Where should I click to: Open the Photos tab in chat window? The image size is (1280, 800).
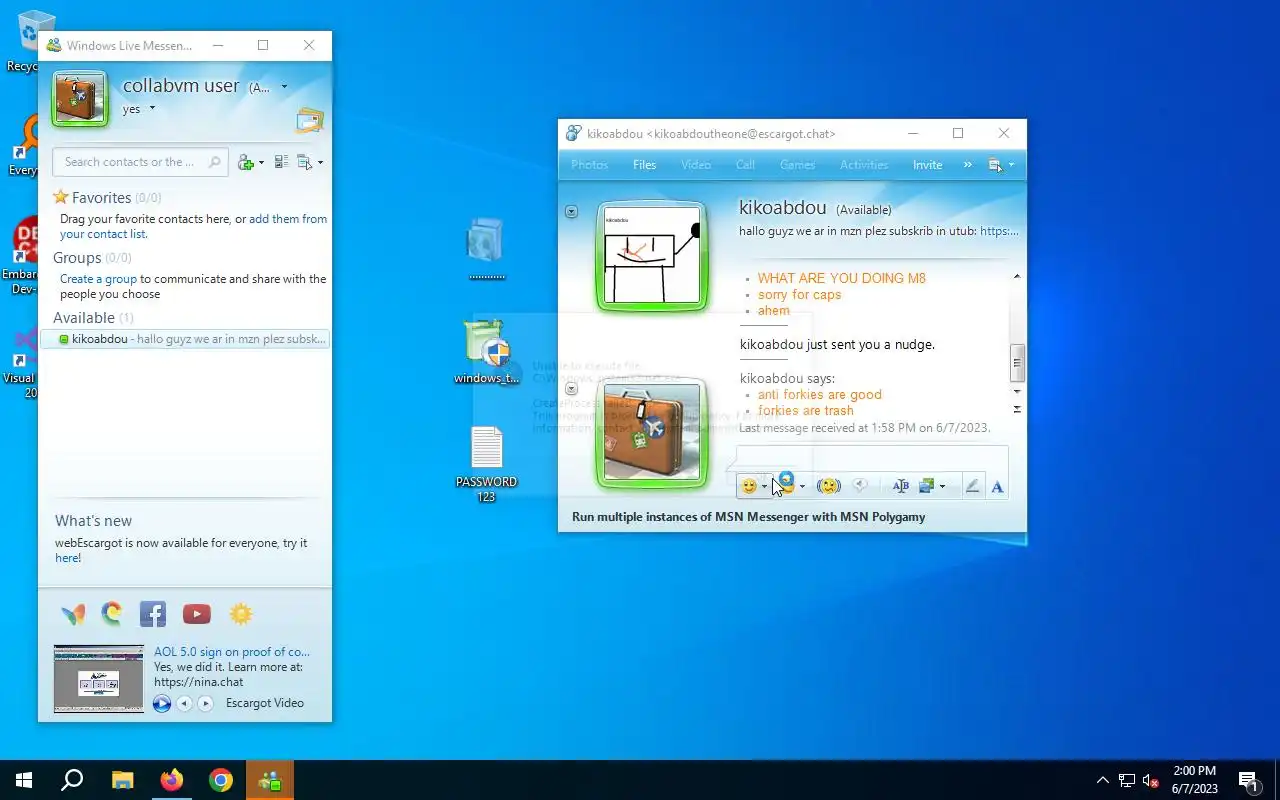coord(589,165)
